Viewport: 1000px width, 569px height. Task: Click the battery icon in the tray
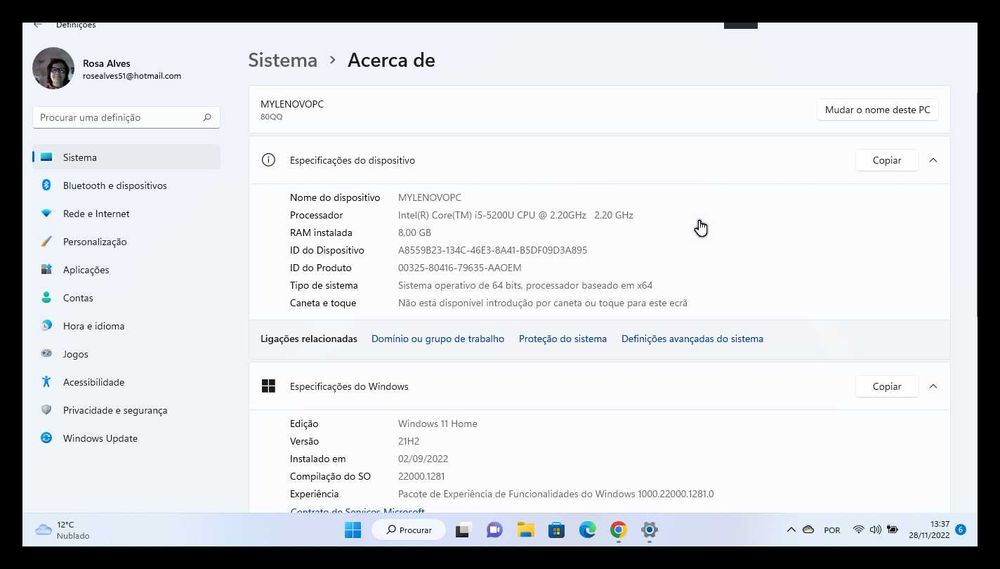[892, 529]
